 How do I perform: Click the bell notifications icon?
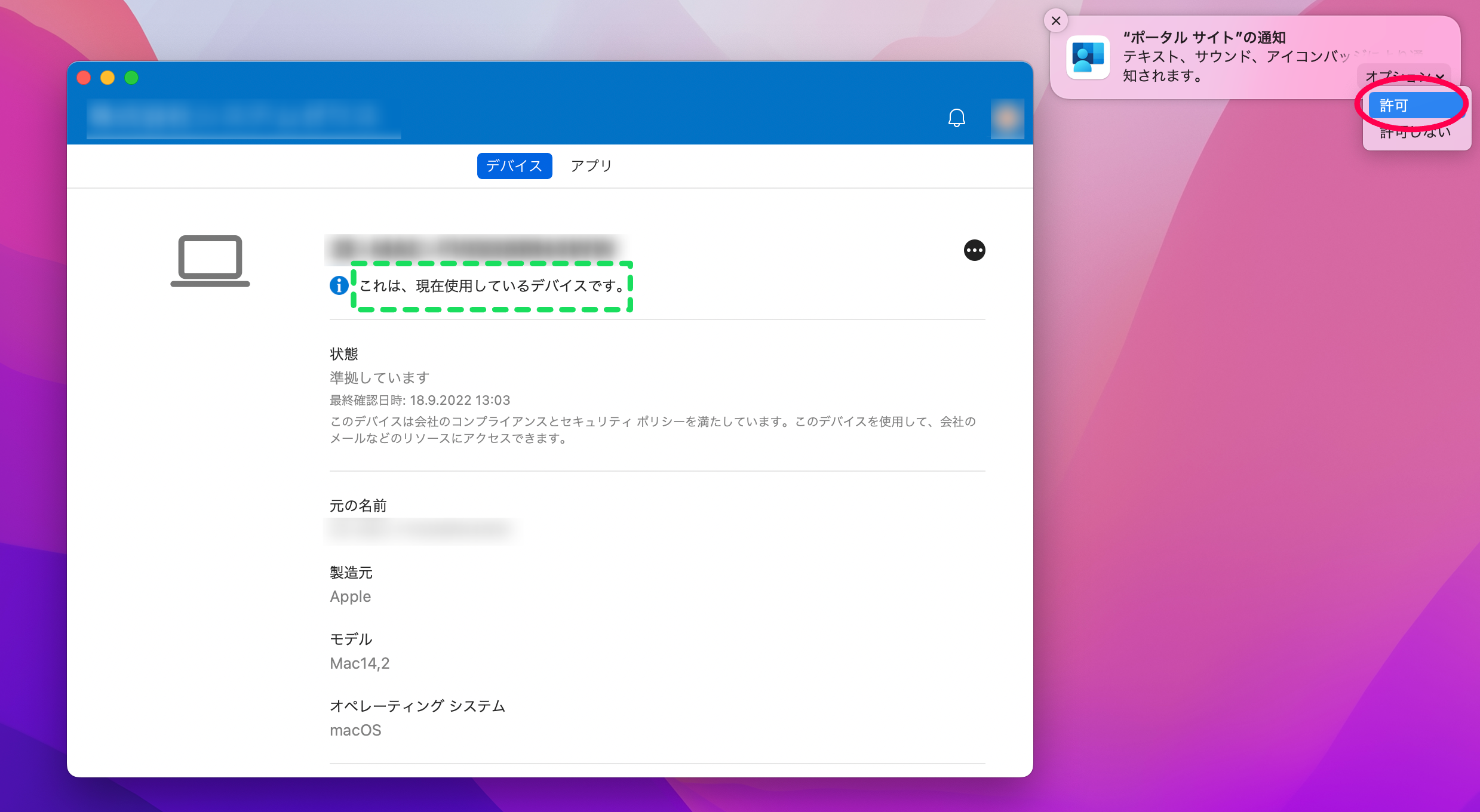[x=956, y=118]
